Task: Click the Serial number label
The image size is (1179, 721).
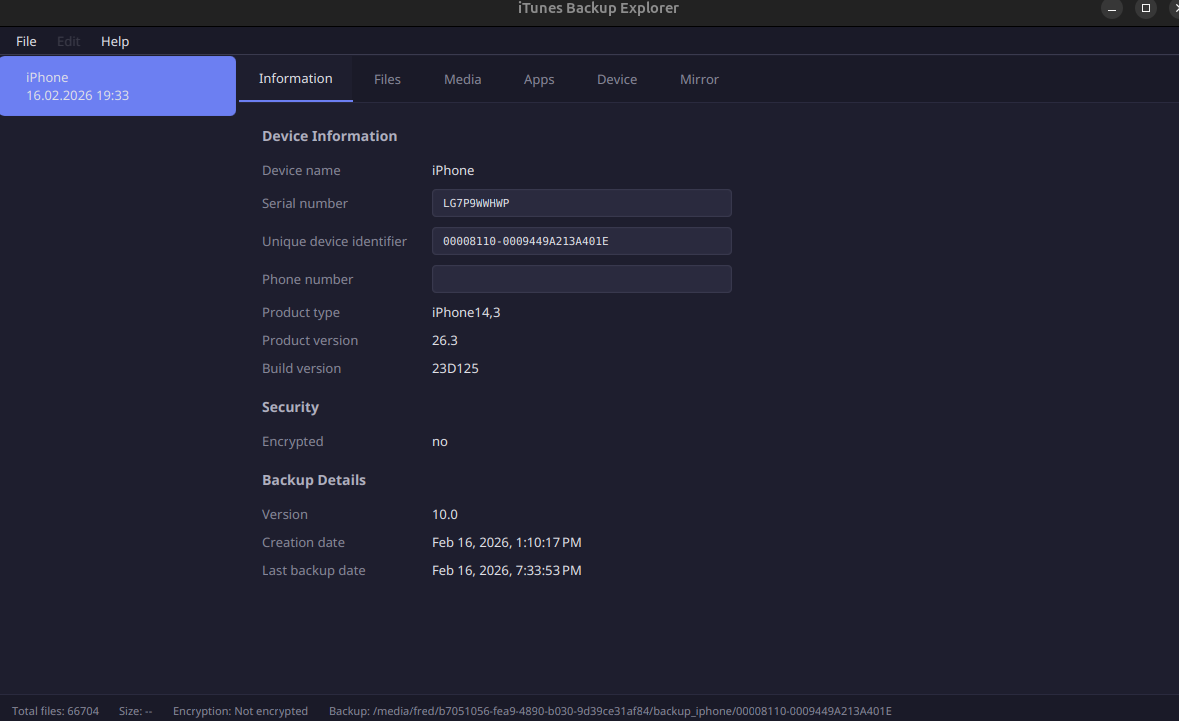Action: tap(305, 204)
